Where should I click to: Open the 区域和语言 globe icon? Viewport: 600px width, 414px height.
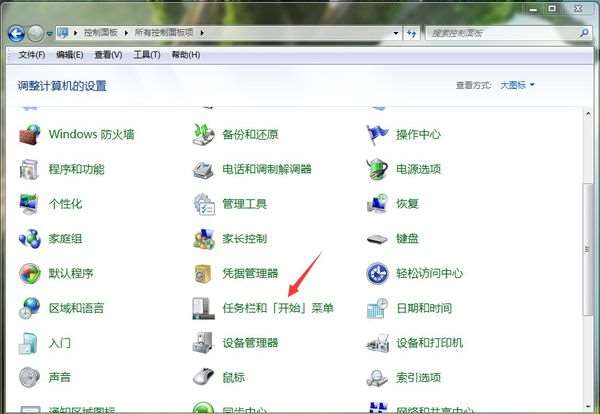tap(30, 308)
